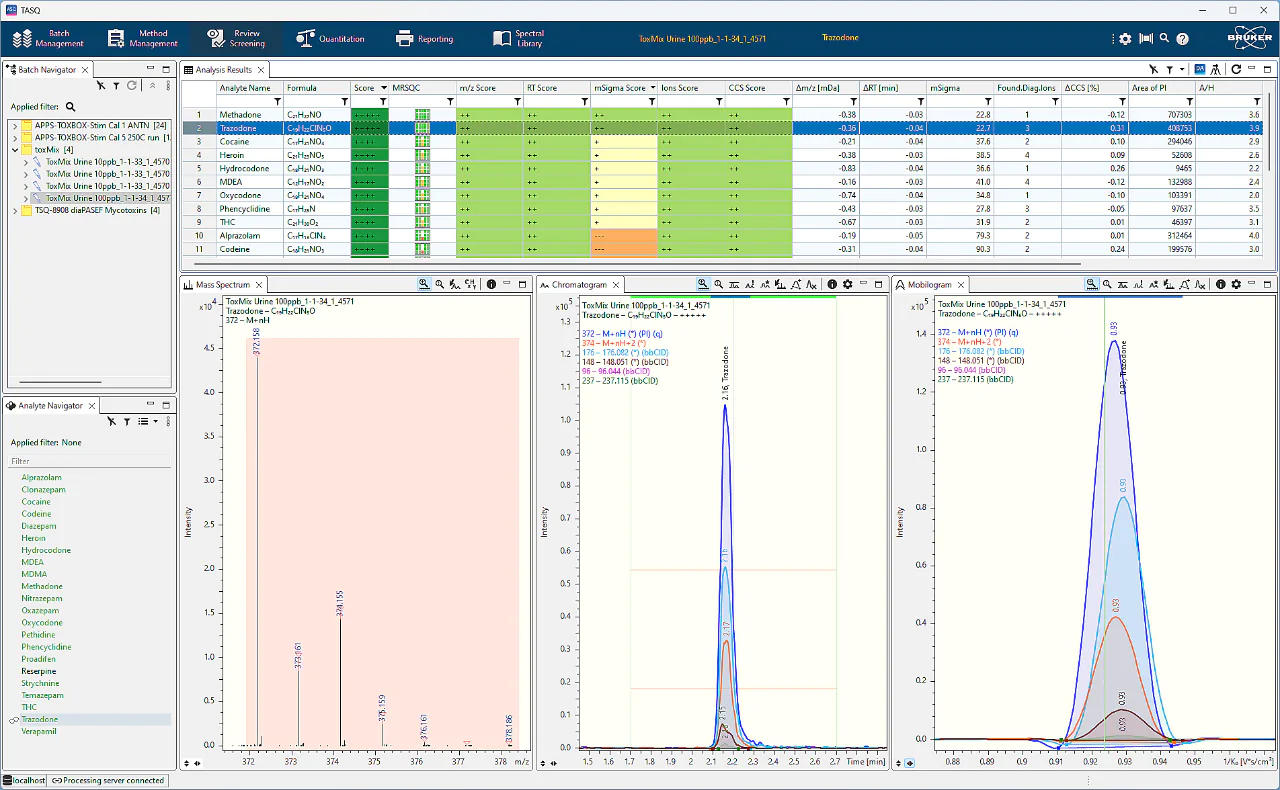Switch to Method Management
This screenshot has width=1280, height=790.
click(144, 39)
